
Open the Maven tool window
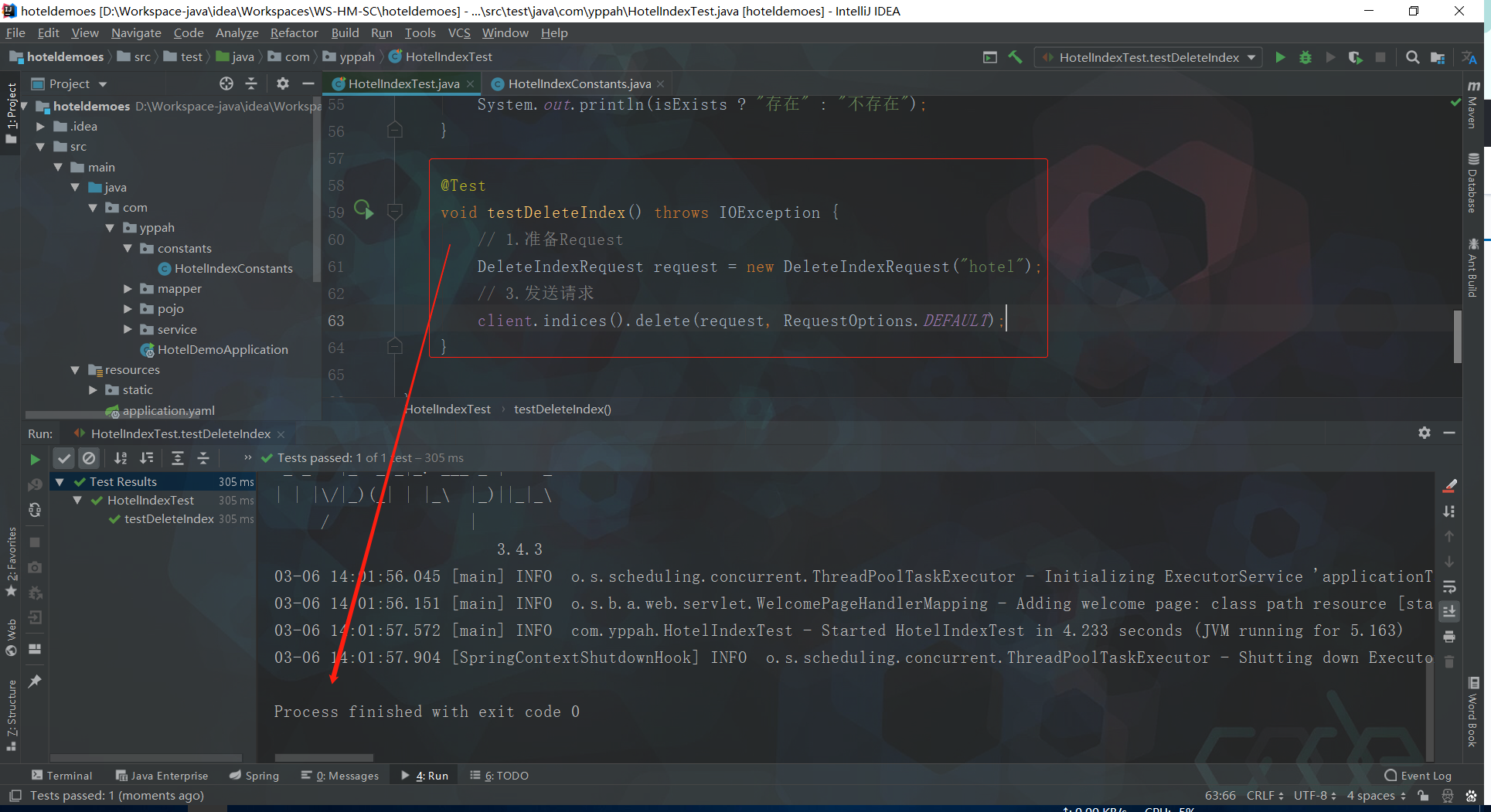pyautogui.click(x=1473, y=104)
